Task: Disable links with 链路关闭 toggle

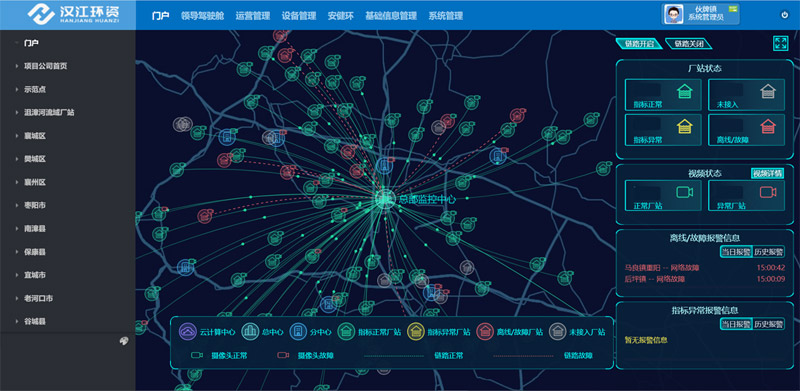Action: point(689,44)
